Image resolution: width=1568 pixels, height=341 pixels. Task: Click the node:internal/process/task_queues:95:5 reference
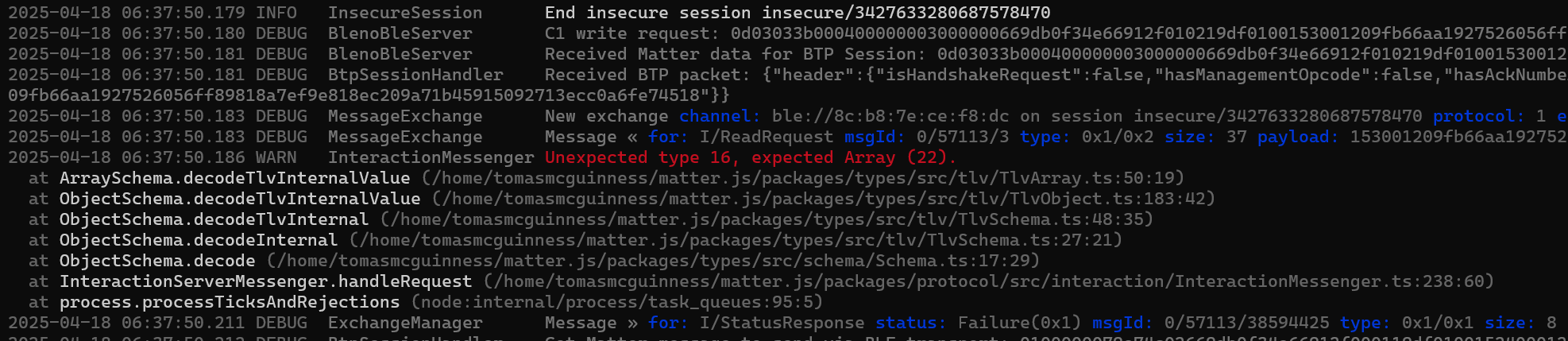pos(617,302)
